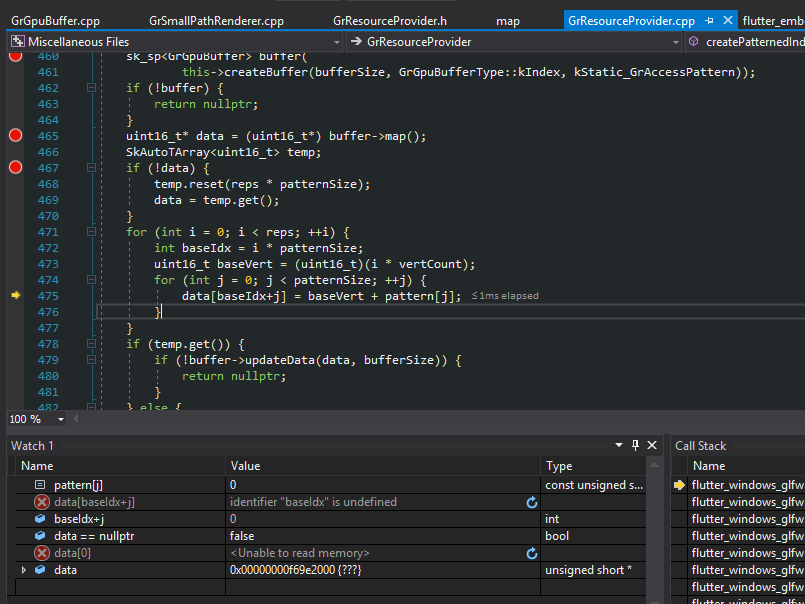Toggle breakpoint on line 465
The height and width of the screenshot is (604, 805).
pyautogui.click(x=15, y=135)
